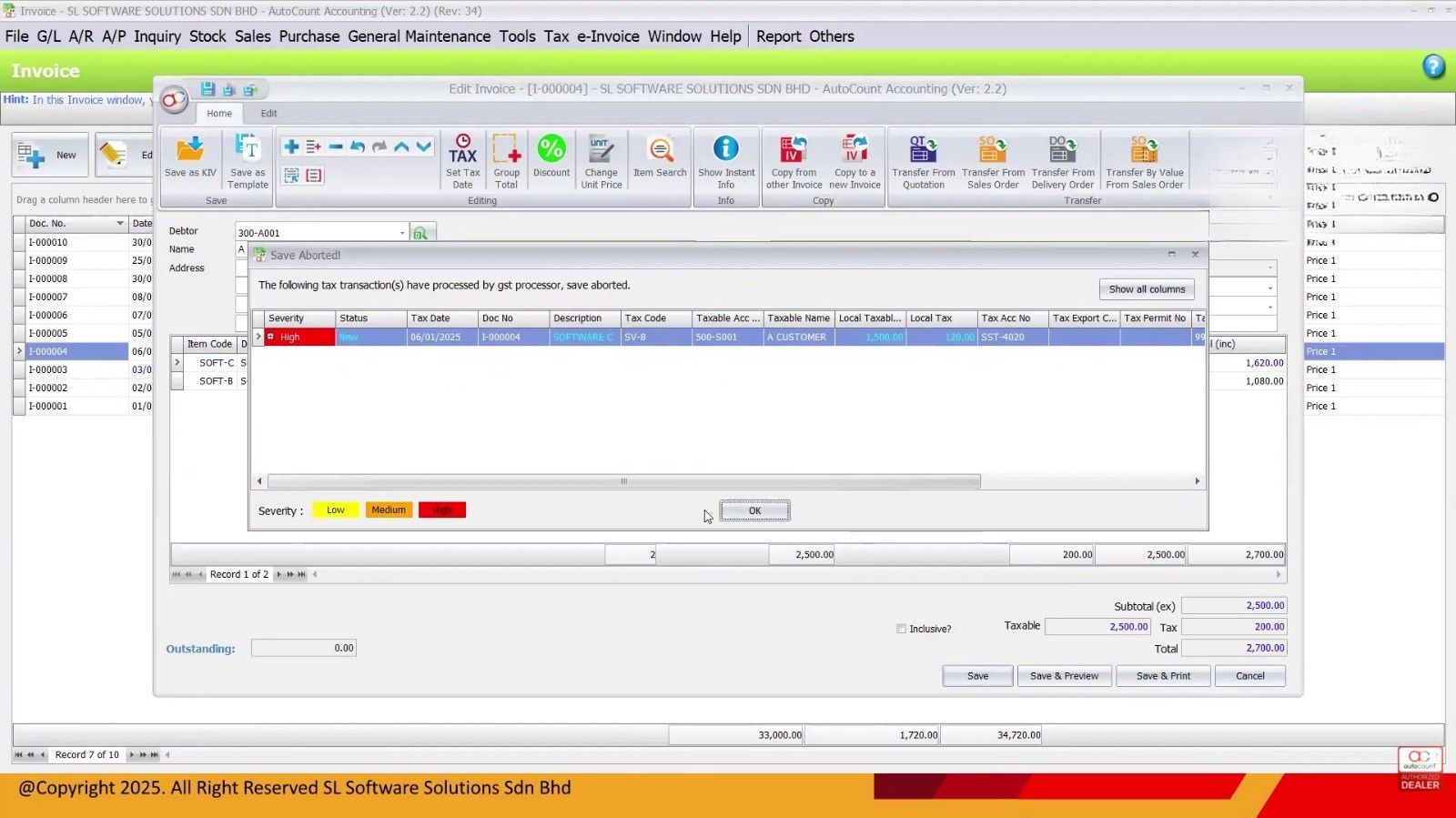Click the select all rows icon
1456x818 pixels.
(291, 175)
